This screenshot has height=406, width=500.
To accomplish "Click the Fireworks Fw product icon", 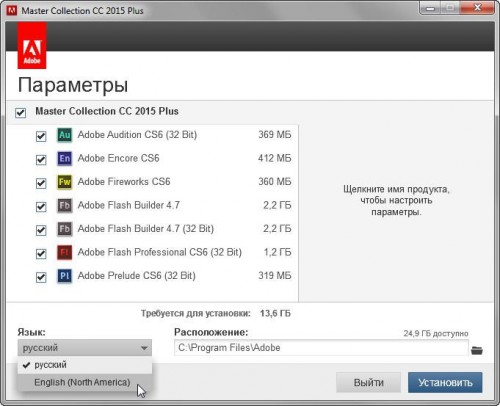I will [x=65, y=182].
